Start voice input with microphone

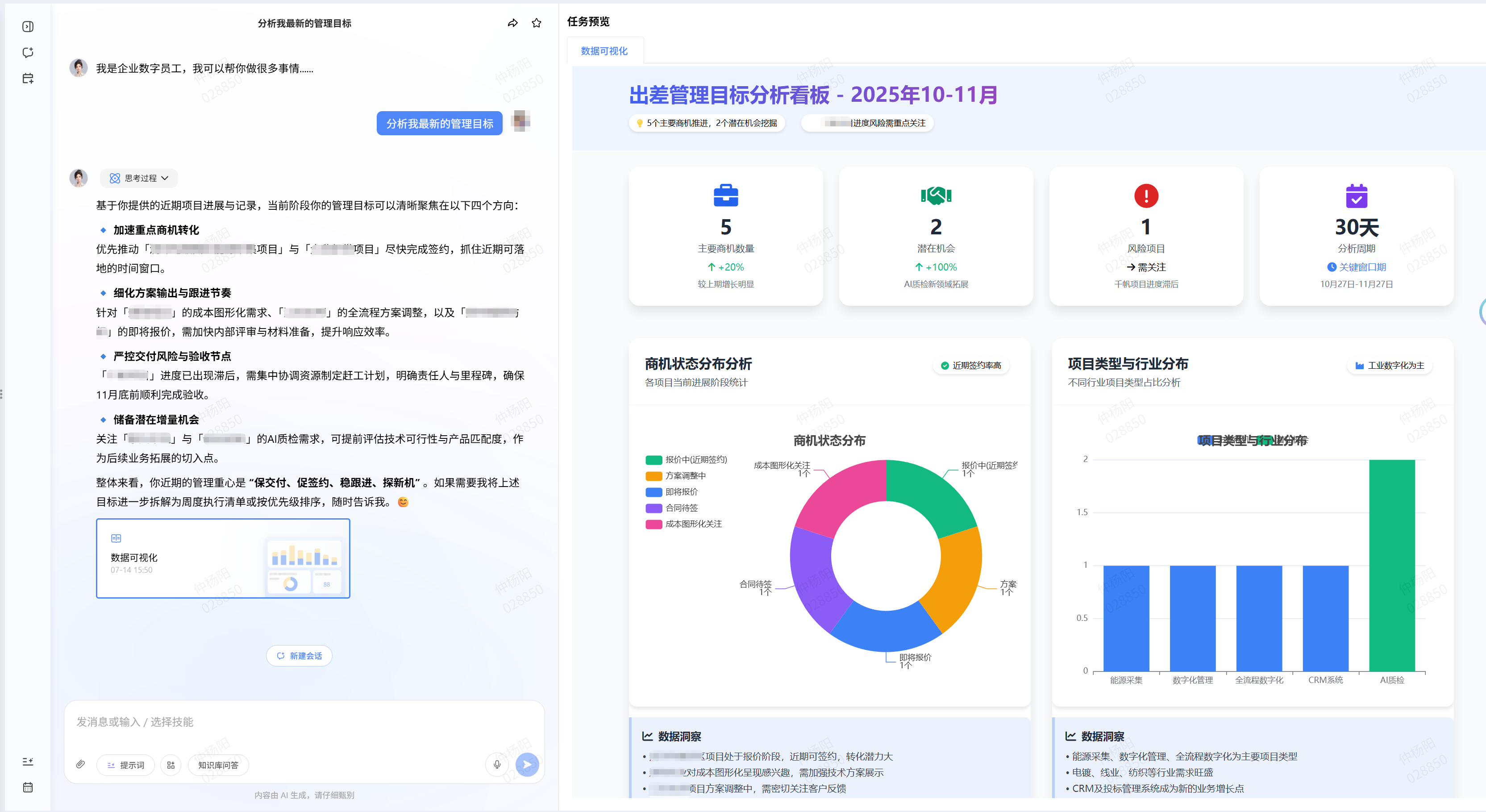pos(497,765)
